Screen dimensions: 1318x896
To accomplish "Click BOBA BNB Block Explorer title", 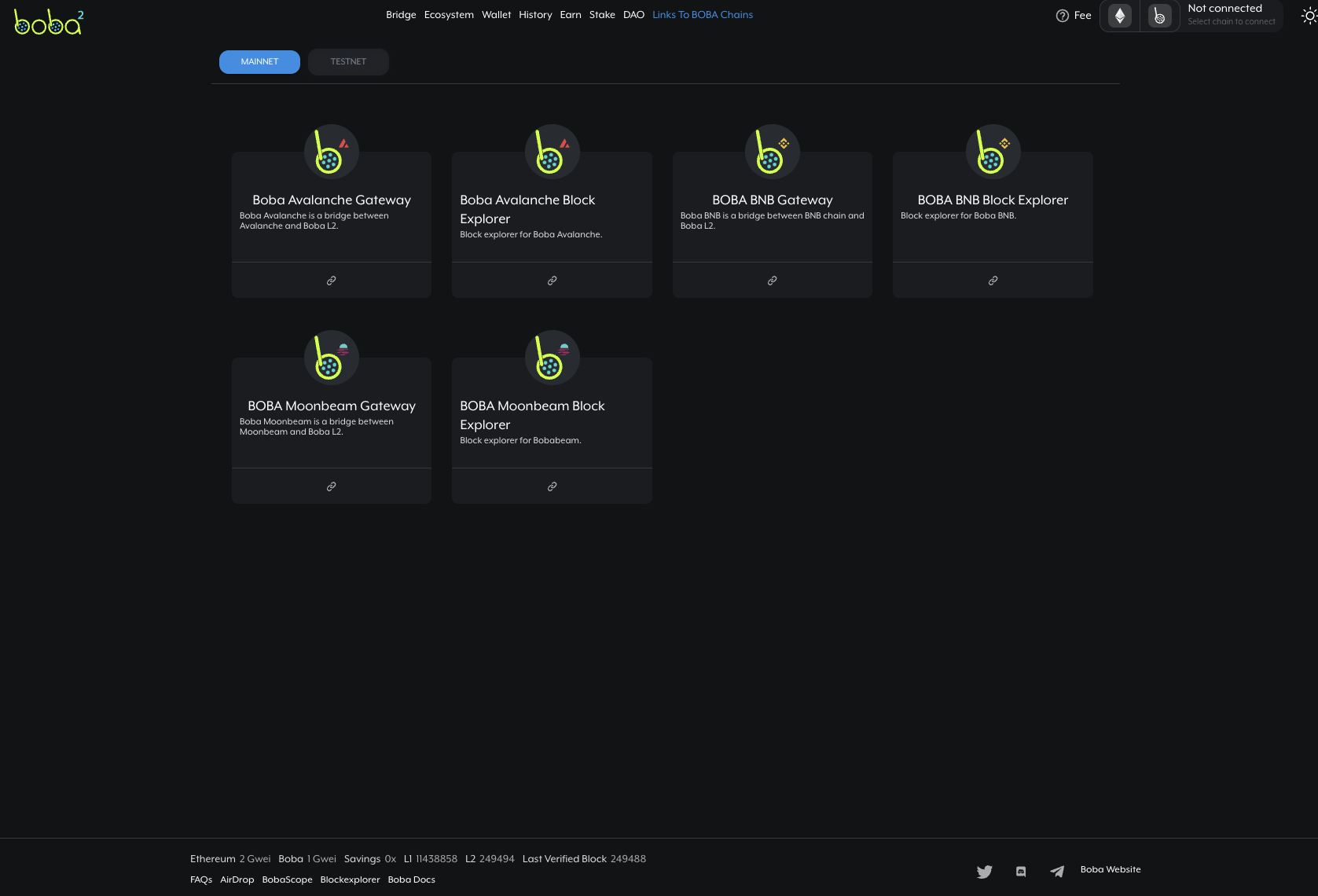I will point(993,200).
